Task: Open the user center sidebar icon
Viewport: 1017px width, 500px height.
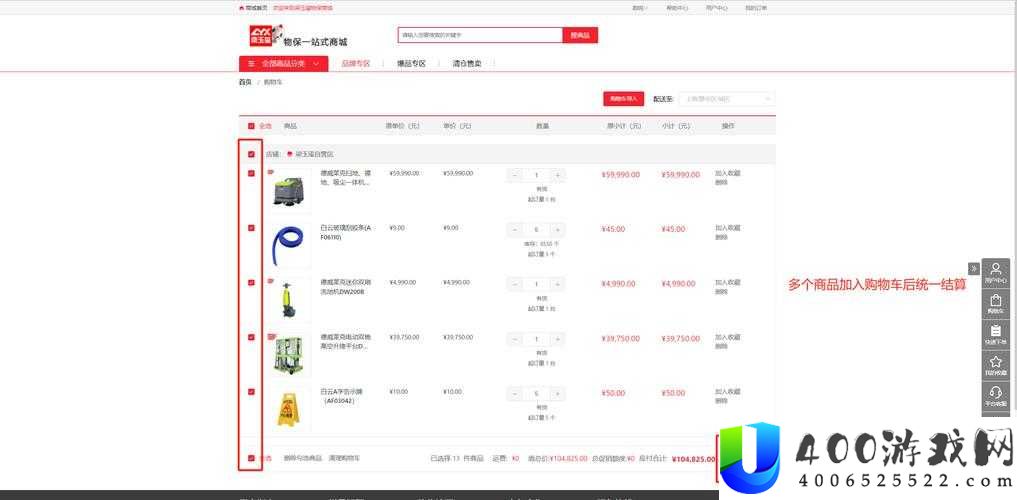Action: coord(996,272)
